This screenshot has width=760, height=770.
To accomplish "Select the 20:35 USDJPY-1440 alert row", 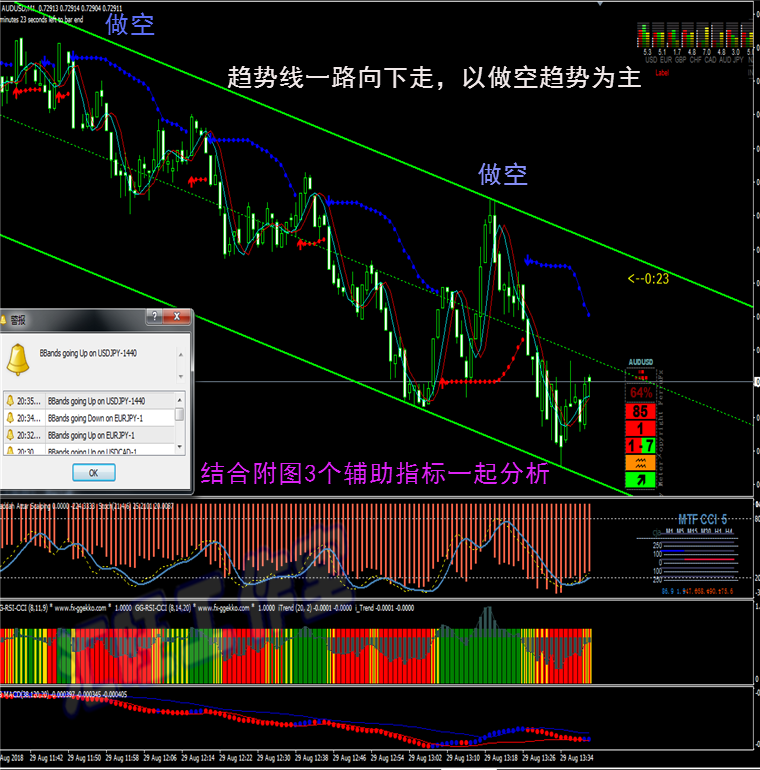I will pos(88,401).
